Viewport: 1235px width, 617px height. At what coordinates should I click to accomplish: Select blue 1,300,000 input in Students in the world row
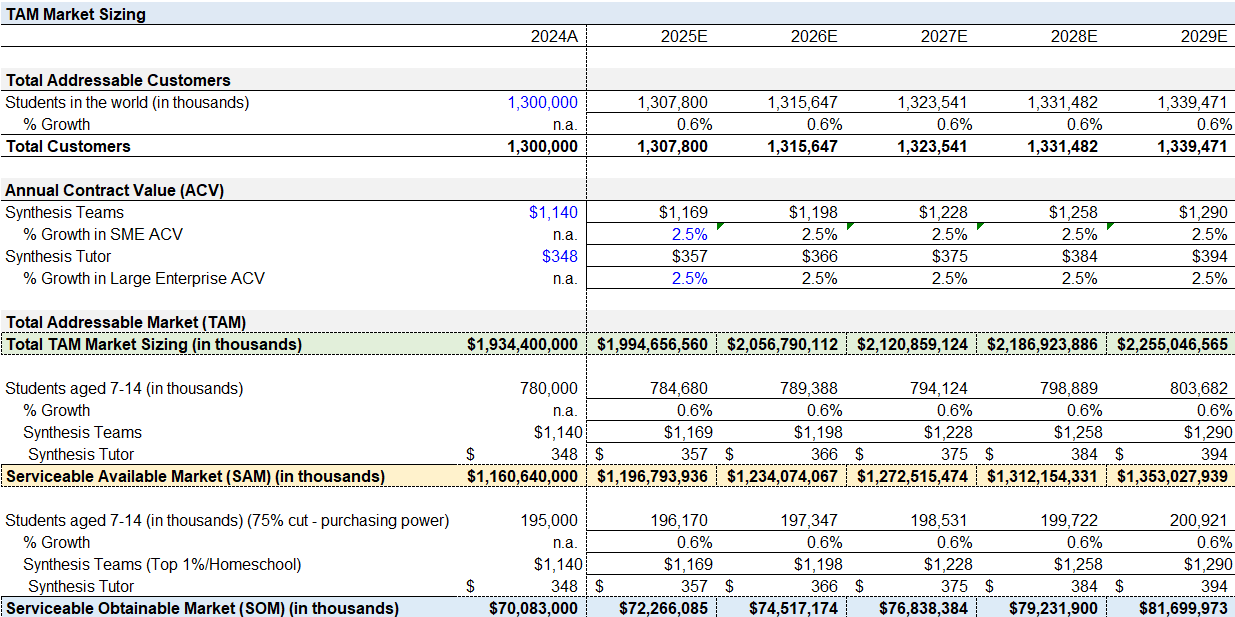[x=543, y=102]
